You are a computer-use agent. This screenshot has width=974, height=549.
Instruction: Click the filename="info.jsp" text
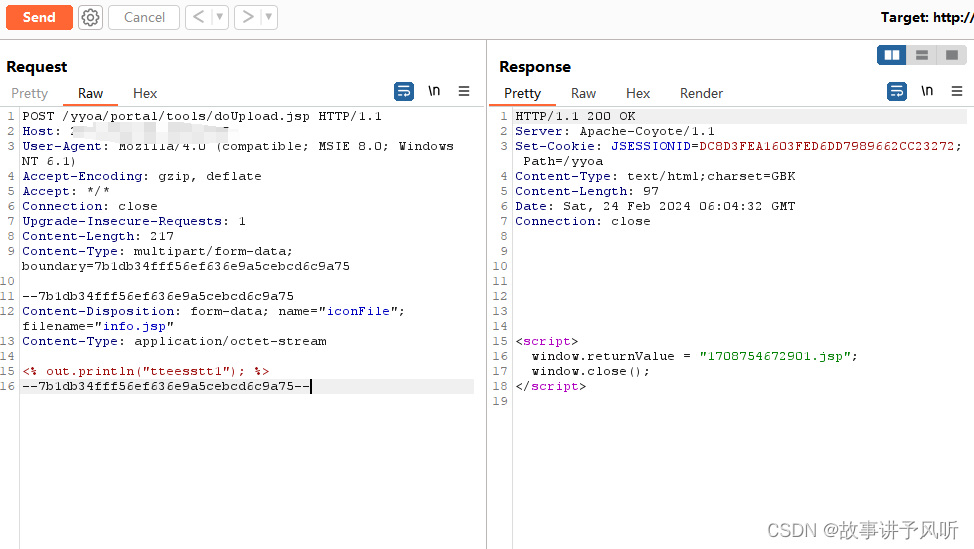pyautogui.click(x=98, y=326)
